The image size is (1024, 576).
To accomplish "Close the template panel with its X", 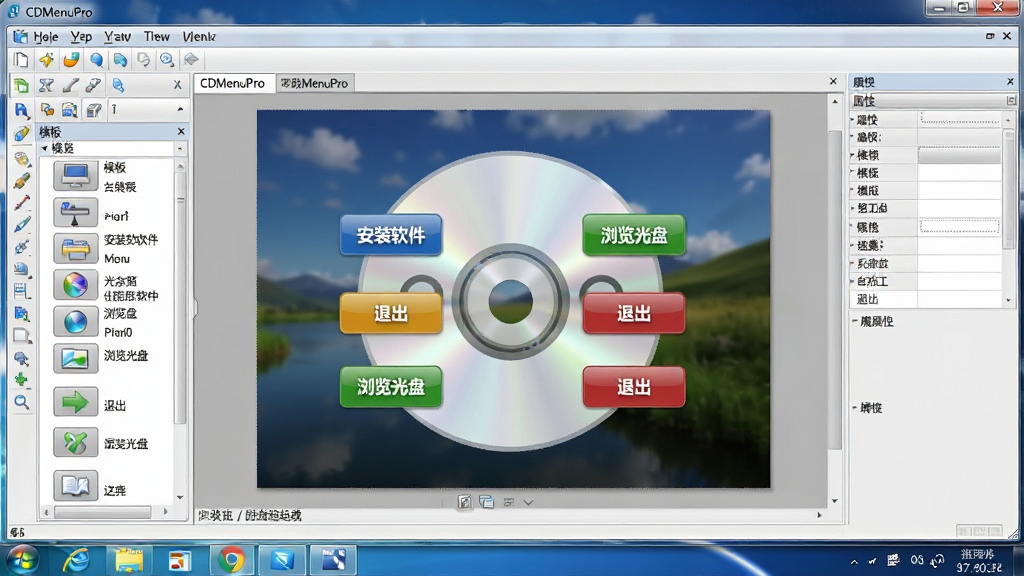I will tap(181, 131).
